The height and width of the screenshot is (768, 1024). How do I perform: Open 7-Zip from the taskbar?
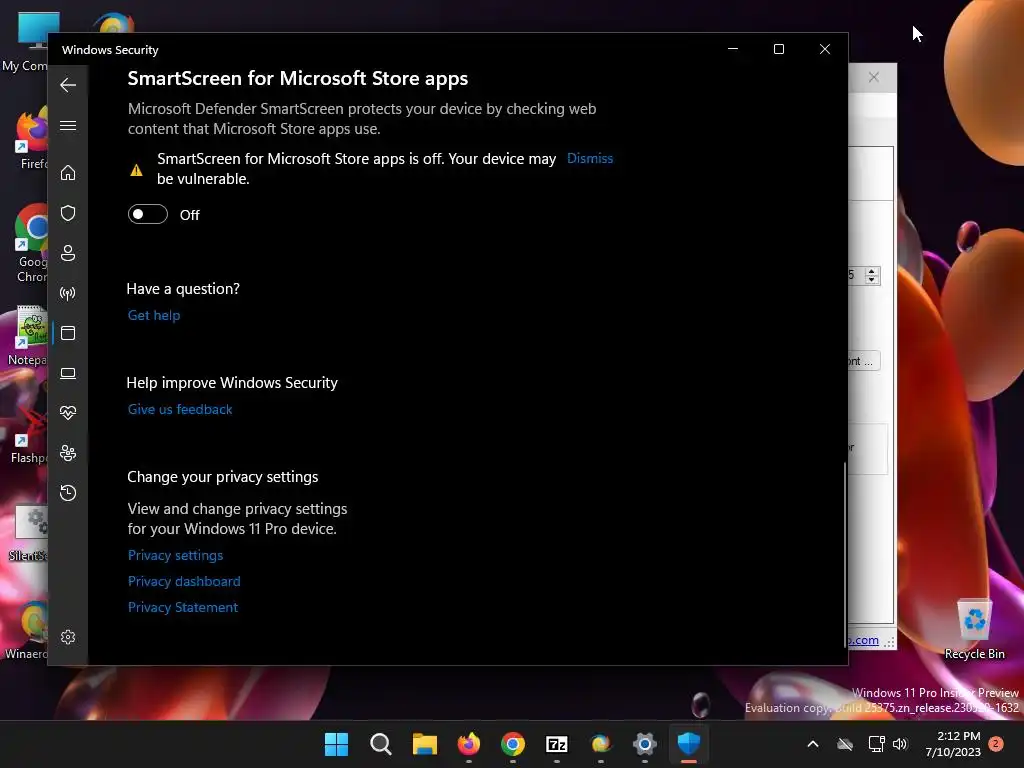[557, 744]
